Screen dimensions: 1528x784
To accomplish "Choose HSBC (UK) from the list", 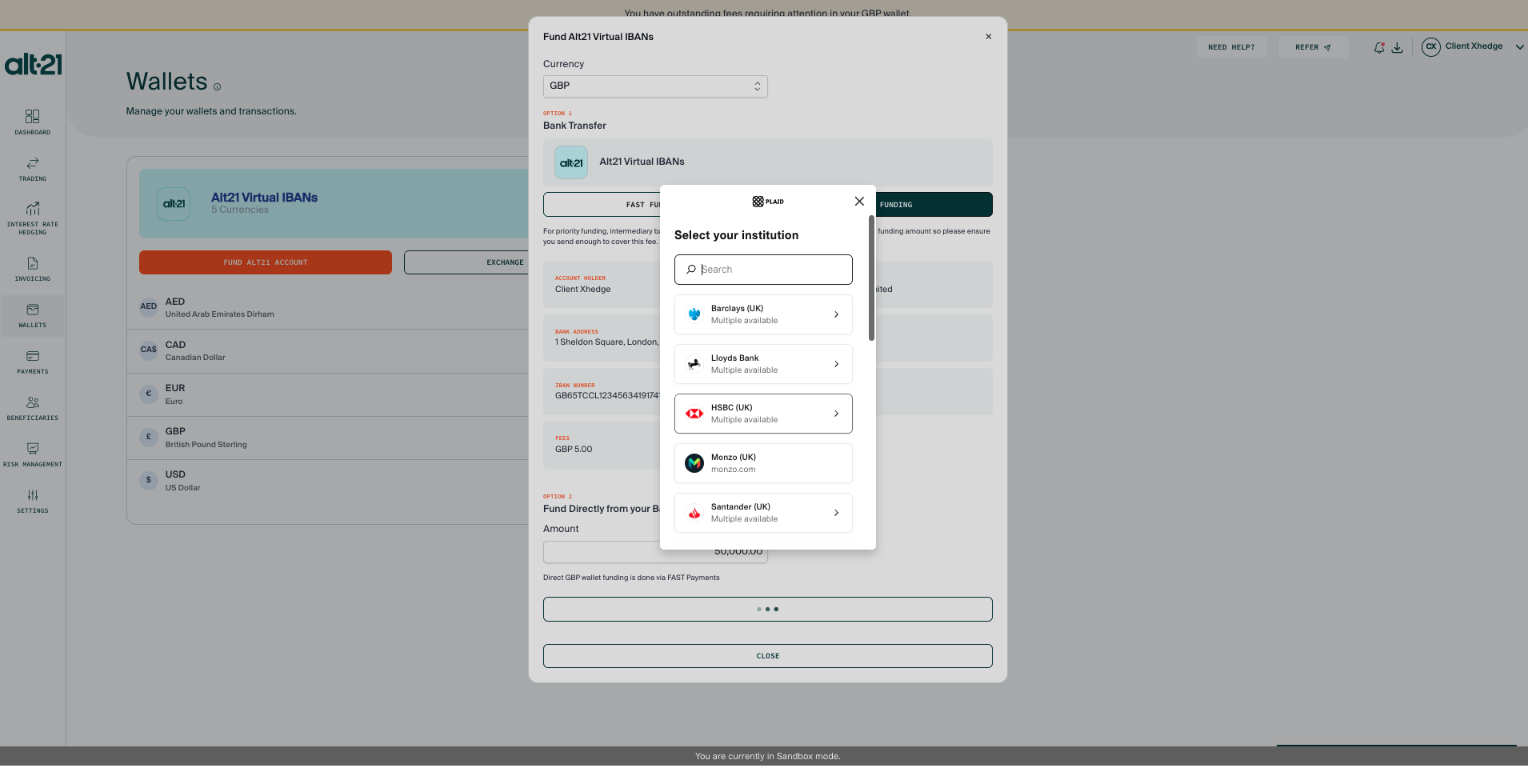I will click(x=762, y=414).
